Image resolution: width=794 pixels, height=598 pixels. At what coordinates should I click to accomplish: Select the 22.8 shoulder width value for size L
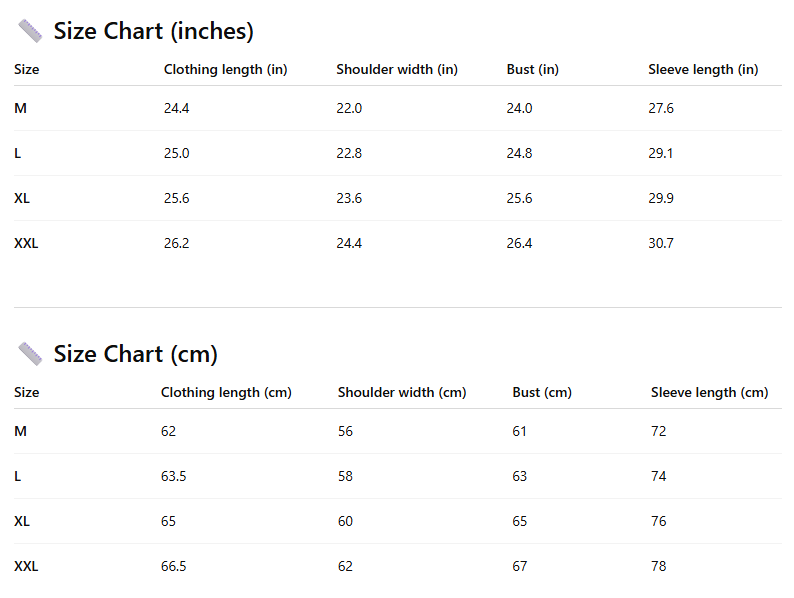pyautogui.click(x=349, y=153)
